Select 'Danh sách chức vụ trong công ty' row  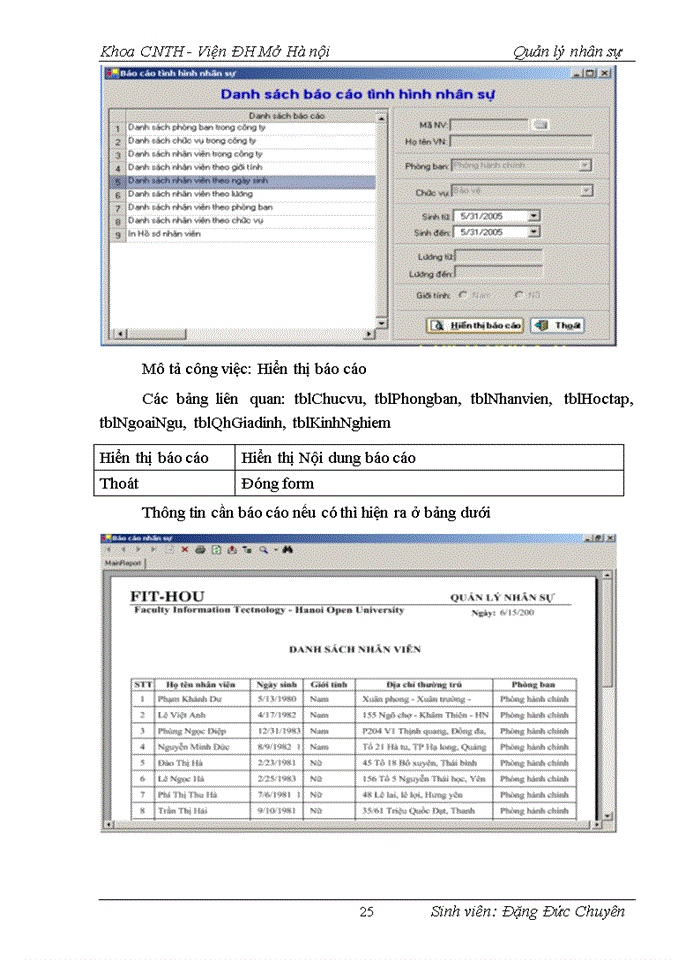click(243, 141)
